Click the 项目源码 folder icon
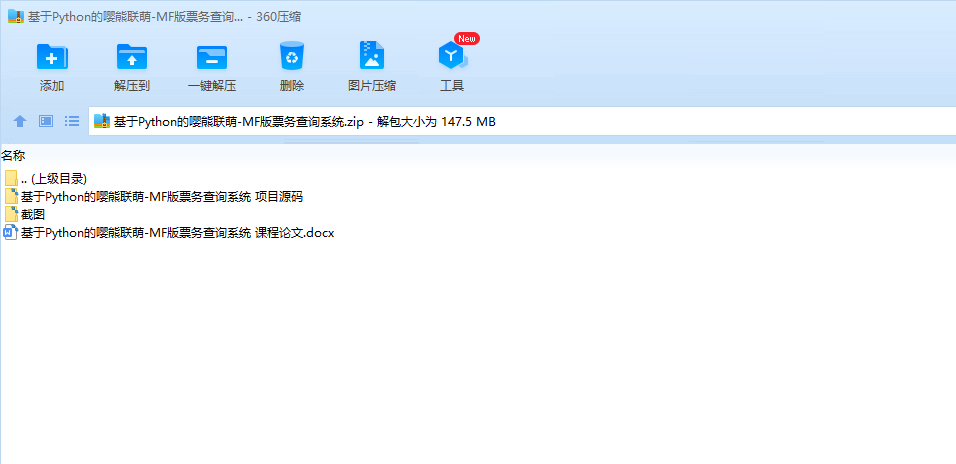This screenshot has height=464, width=956. (11, 196)
